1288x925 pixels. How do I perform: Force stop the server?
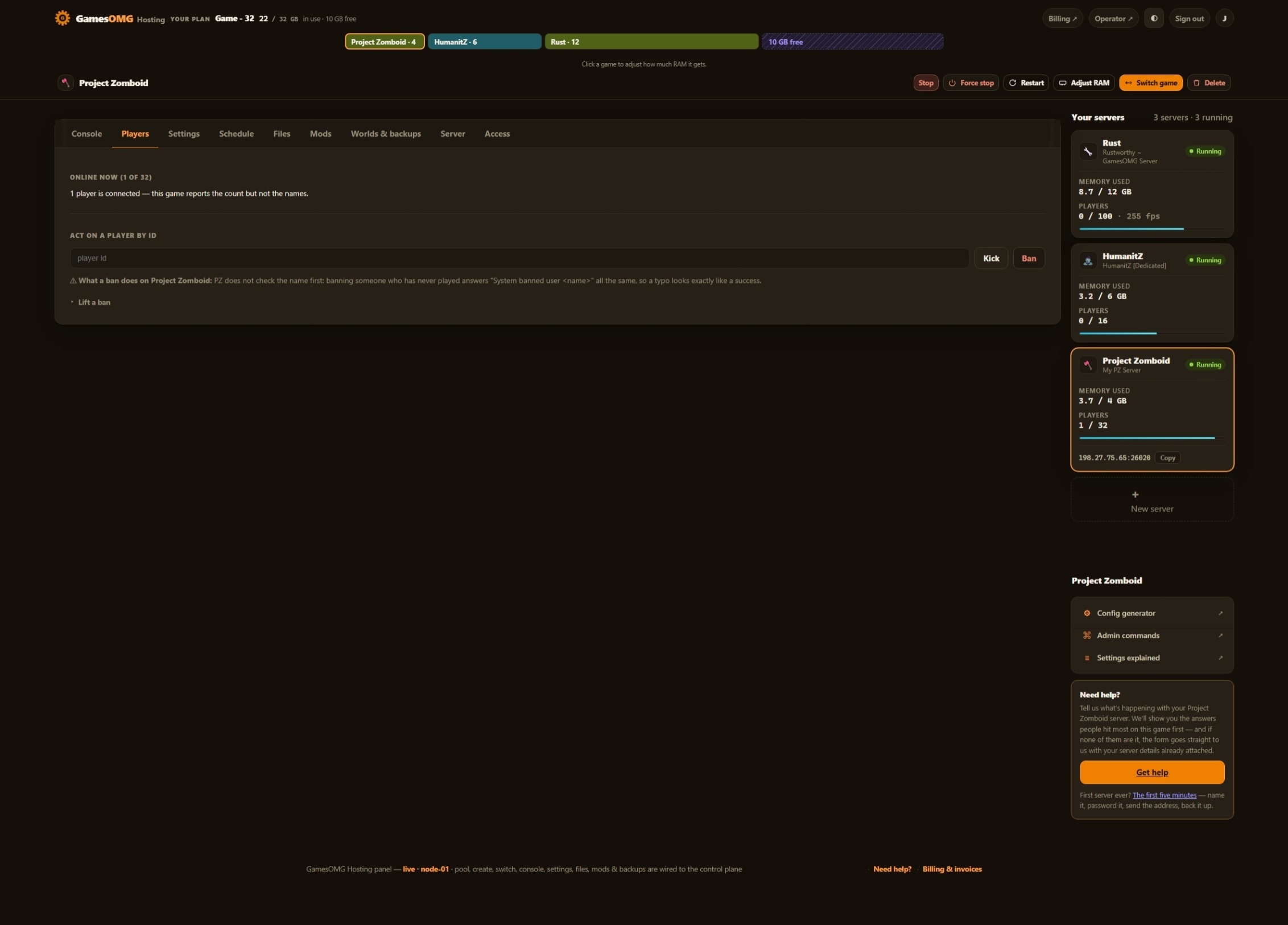point(971,82)
